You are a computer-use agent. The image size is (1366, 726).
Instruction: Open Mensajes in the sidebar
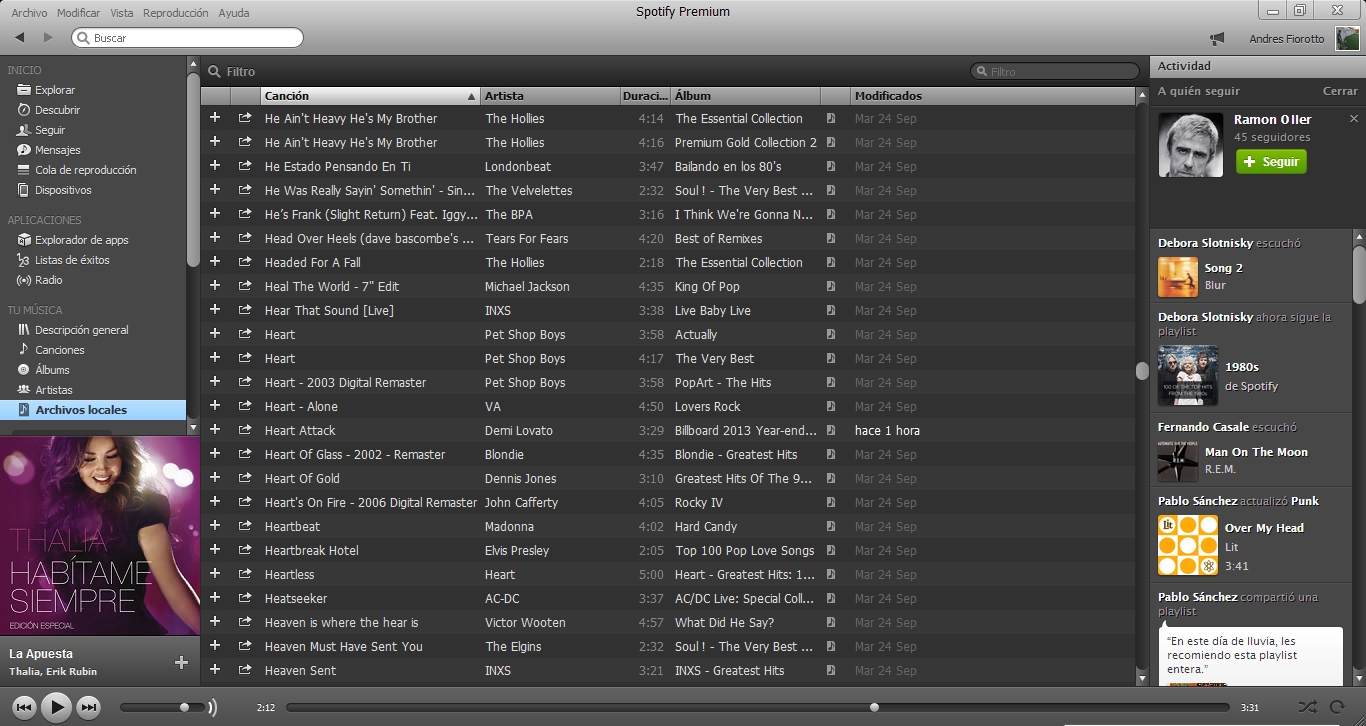click(58, 150)
